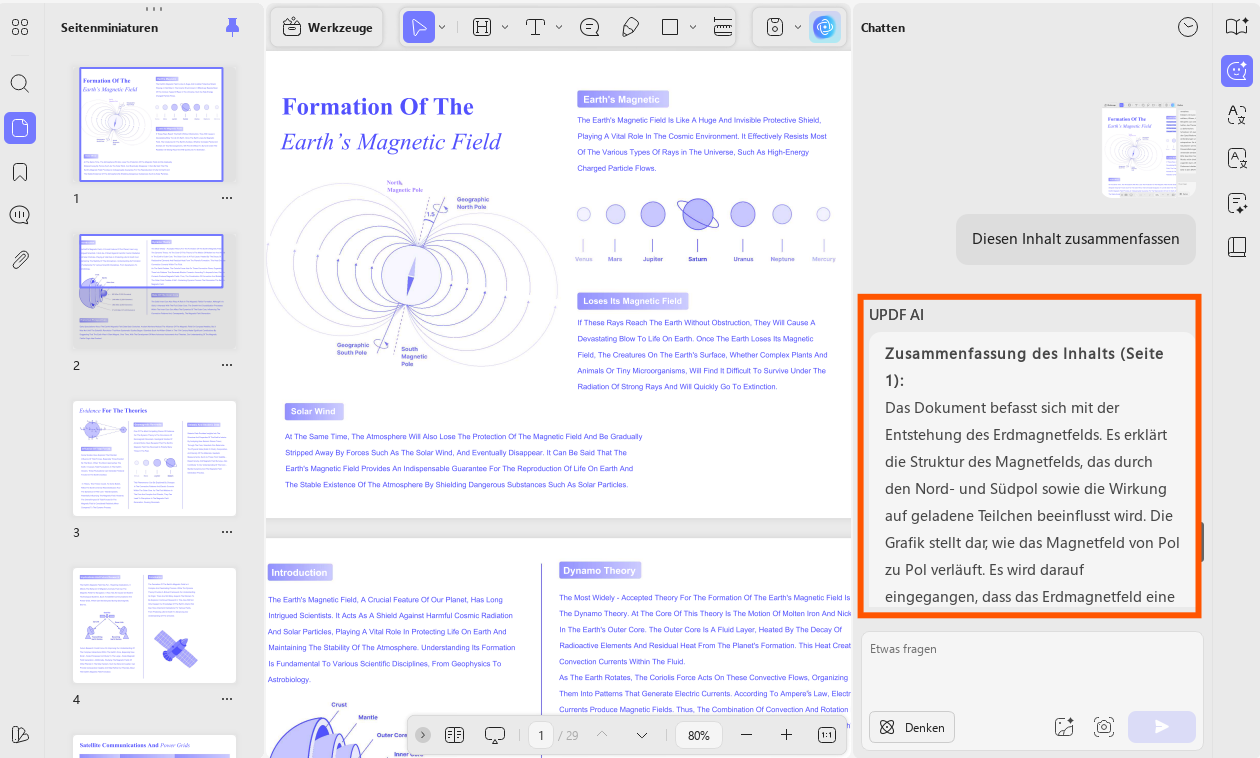Zoom out with the minus button

pos(746,735)
